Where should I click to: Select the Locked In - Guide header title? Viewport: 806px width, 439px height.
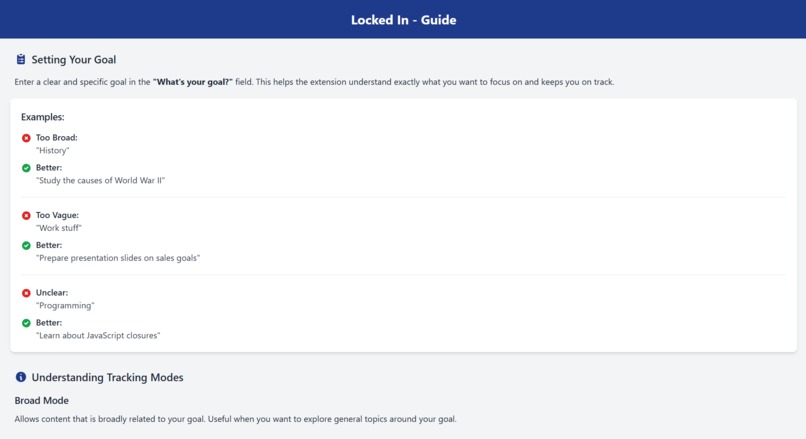(404, 20)
